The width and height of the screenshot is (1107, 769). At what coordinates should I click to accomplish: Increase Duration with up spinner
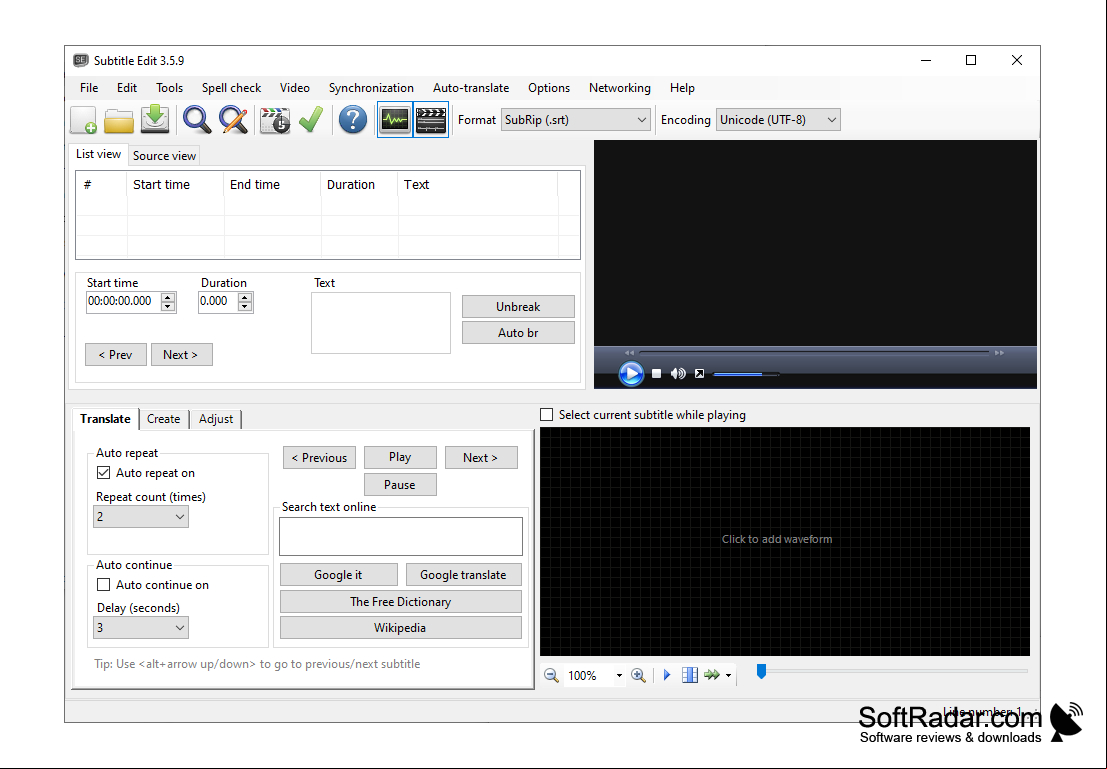[245, 297]
